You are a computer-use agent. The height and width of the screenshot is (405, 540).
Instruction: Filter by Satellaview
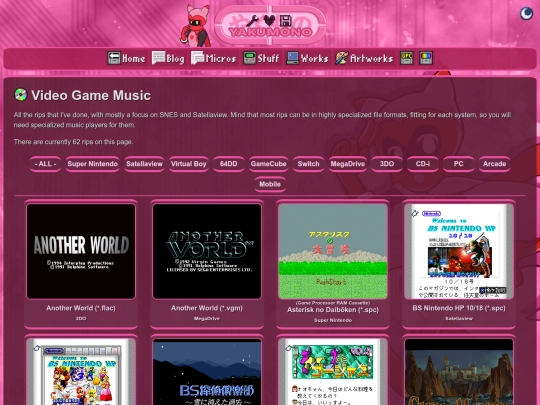144,164
